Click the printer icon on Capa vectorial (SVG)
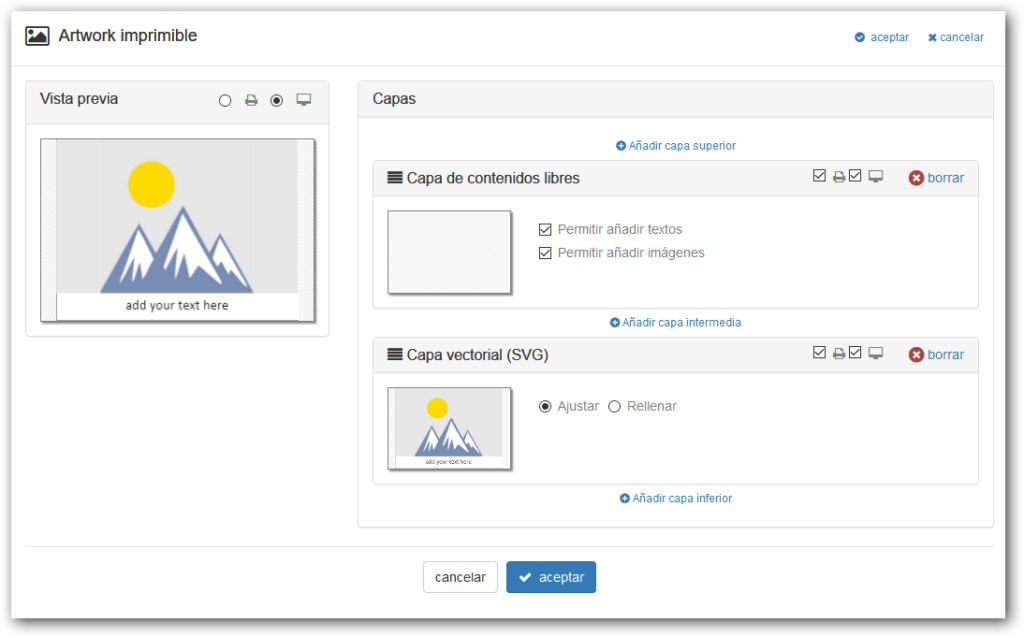This screenshot has height=637, width=1024. (839, 354)
